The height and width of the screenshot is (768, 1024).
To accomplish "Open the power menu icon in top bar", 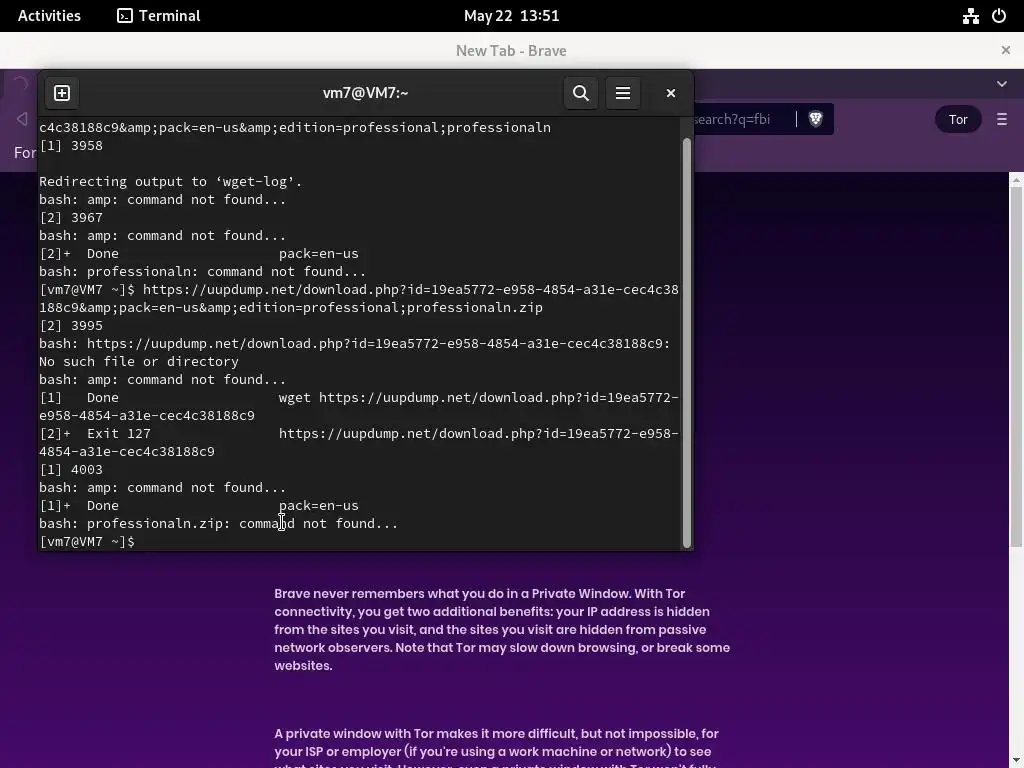I will 999,16.
